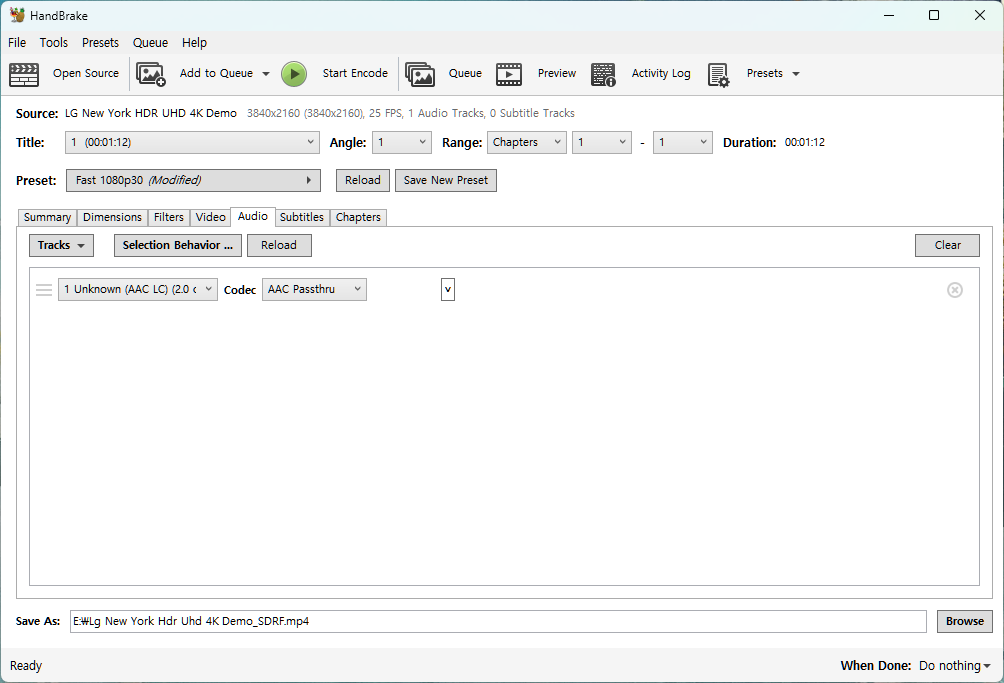Click the Reload button in Audio tab
Image resolution: width=1004 pixels, height=683 pixels.
coord(279,245)
